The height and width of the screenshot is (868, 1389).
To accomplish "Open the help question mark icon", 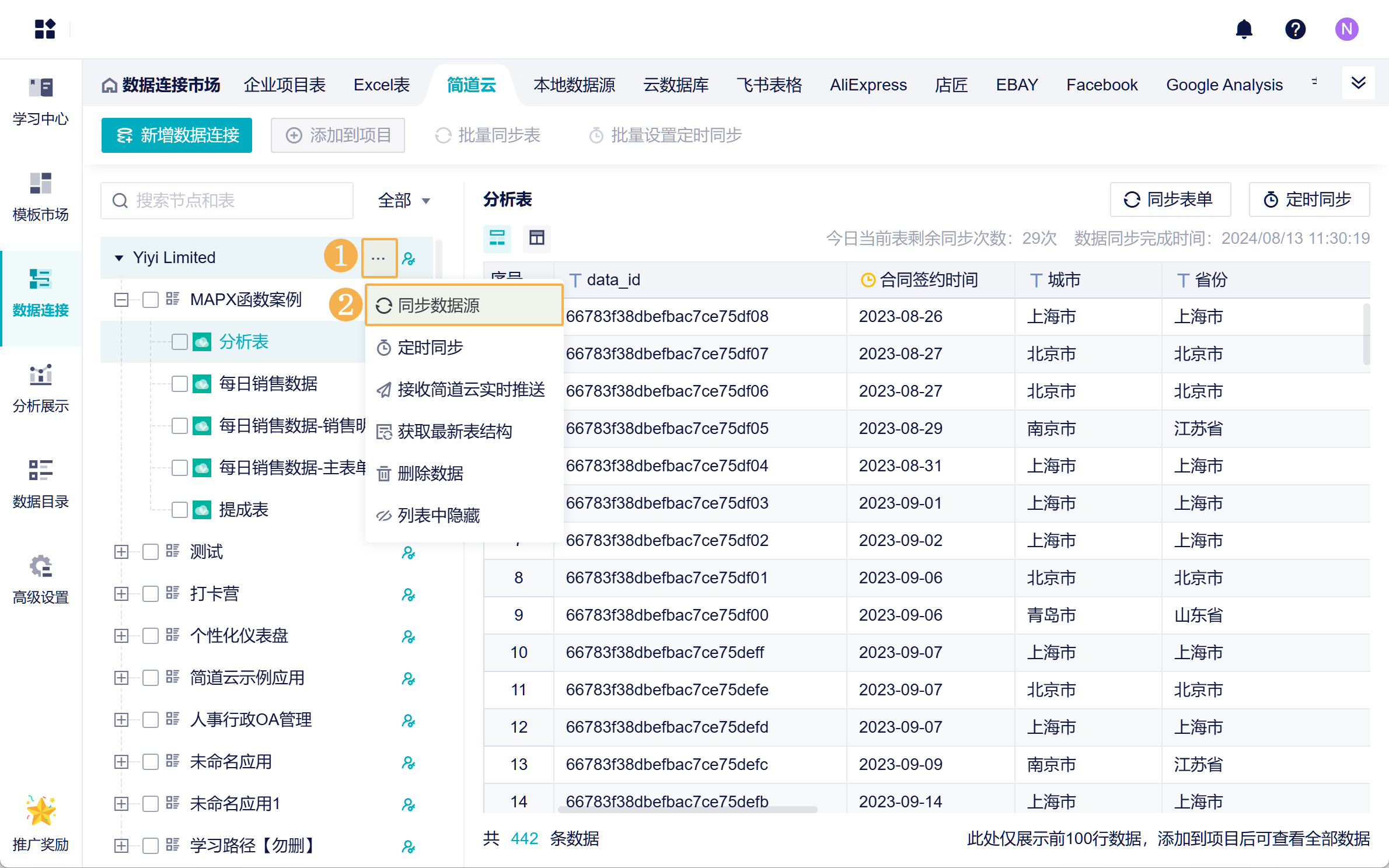I will (1295, 29).
